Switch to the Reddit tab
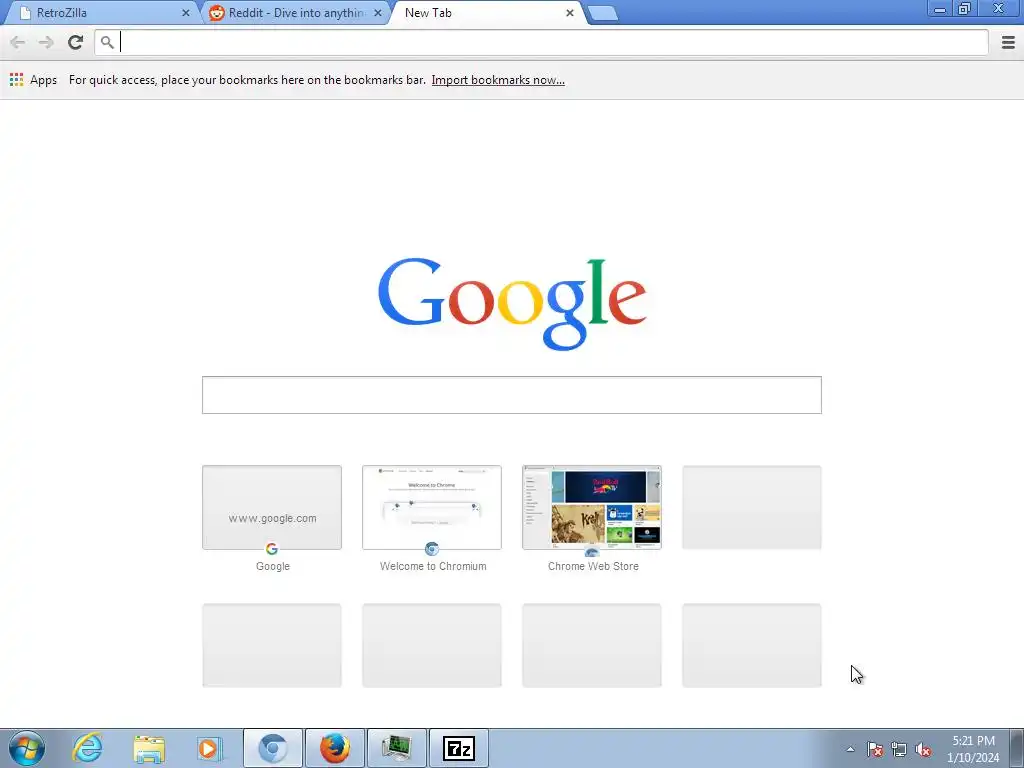Screen dimensions: 1024x768 click(296, 12)
